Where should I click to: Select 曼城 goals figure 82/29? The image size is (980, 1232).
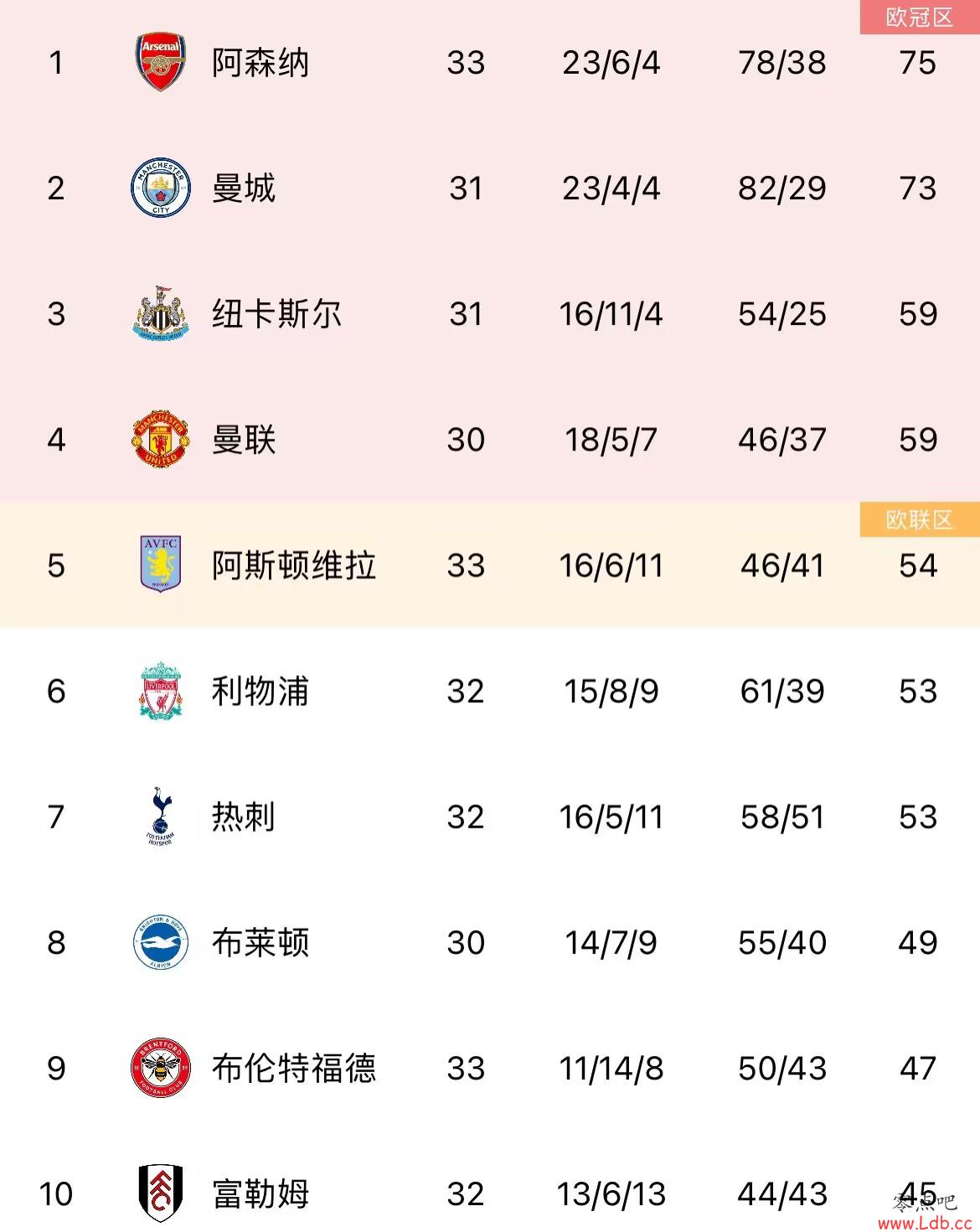(782, 188)
